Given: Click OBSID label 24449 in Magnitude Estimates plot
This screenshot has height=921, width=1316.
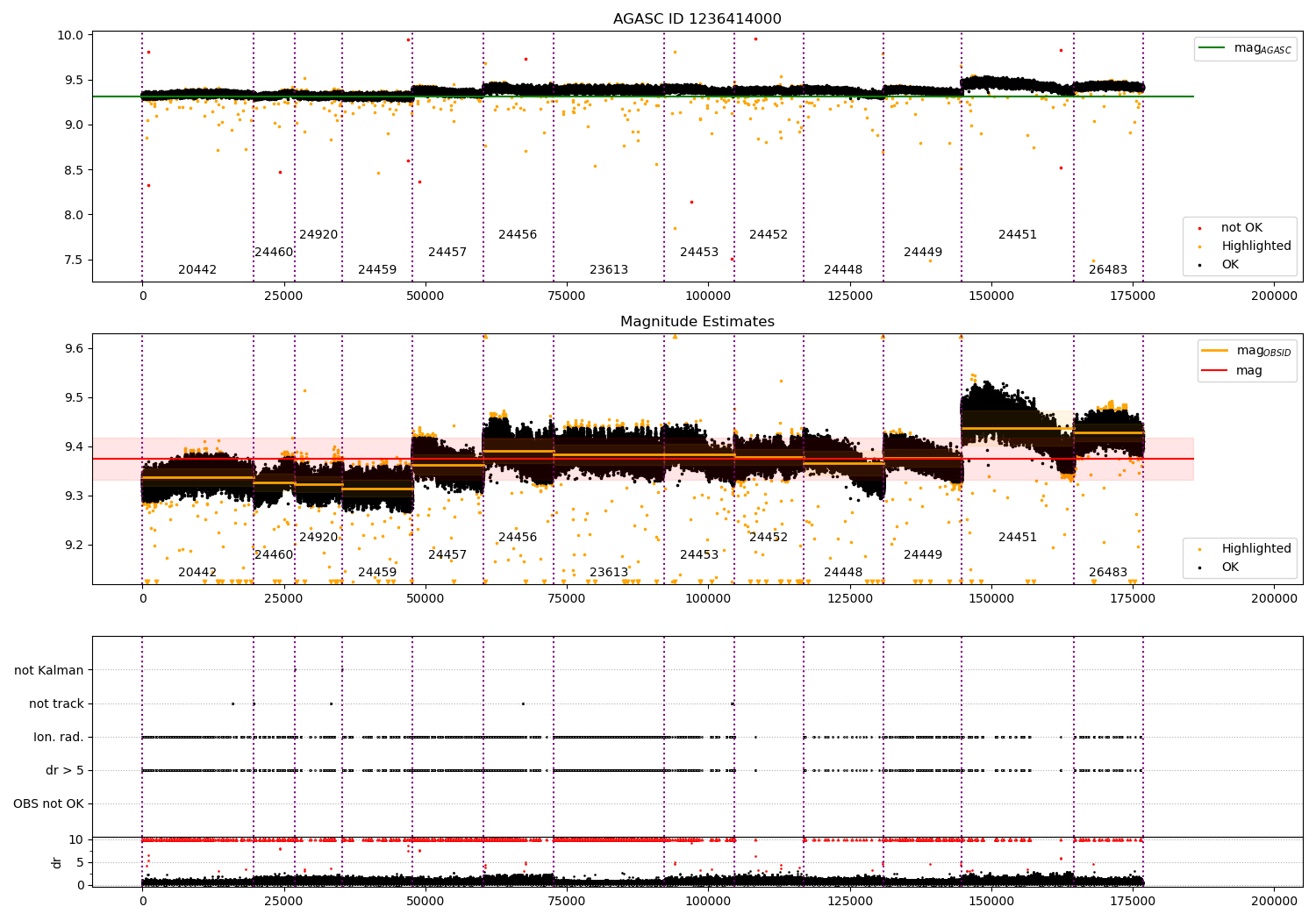Looking at the screenshot, I should [x=923, y=555].
